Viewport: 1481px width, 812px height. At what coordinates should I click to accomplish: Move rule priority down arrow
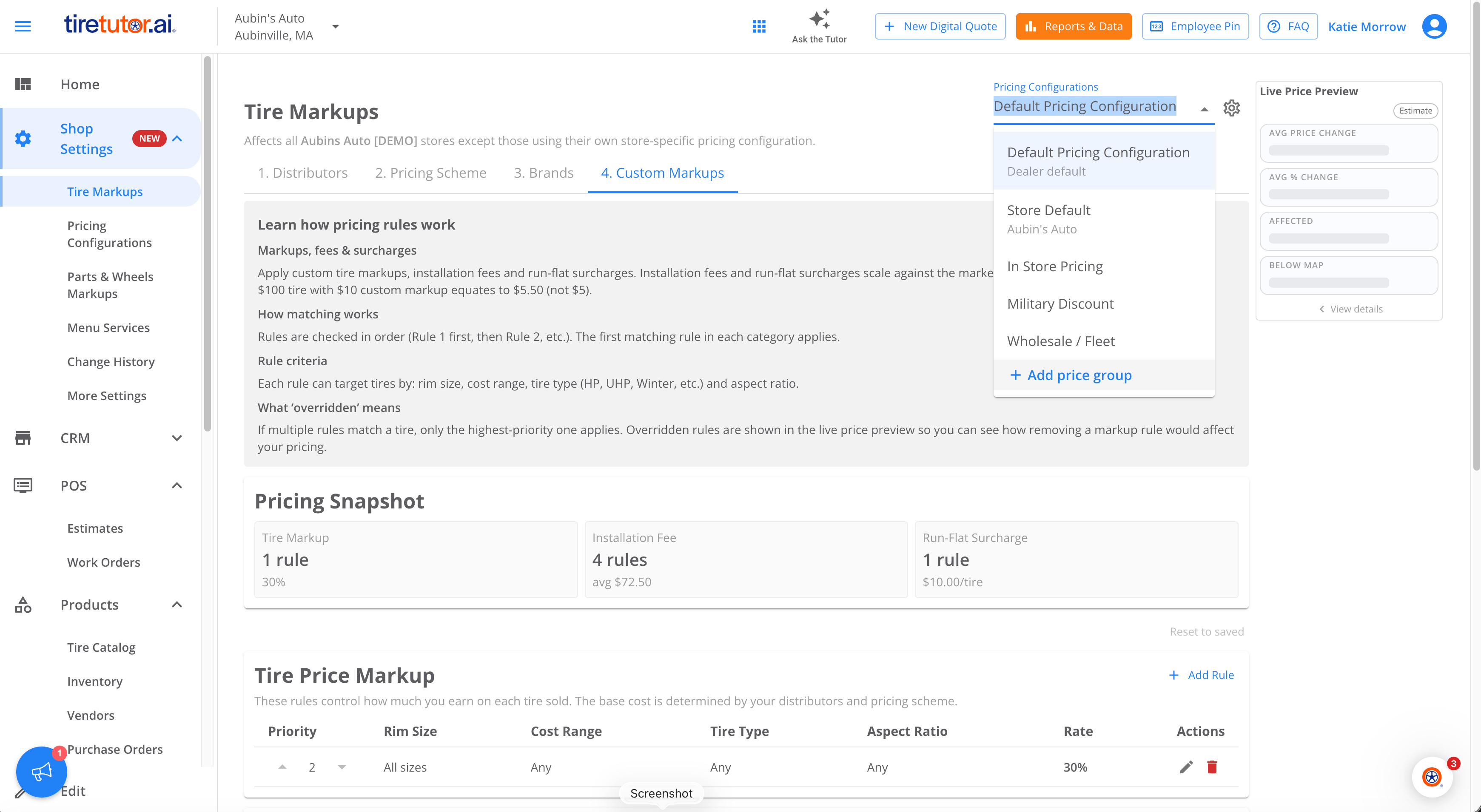pos(342,767)
